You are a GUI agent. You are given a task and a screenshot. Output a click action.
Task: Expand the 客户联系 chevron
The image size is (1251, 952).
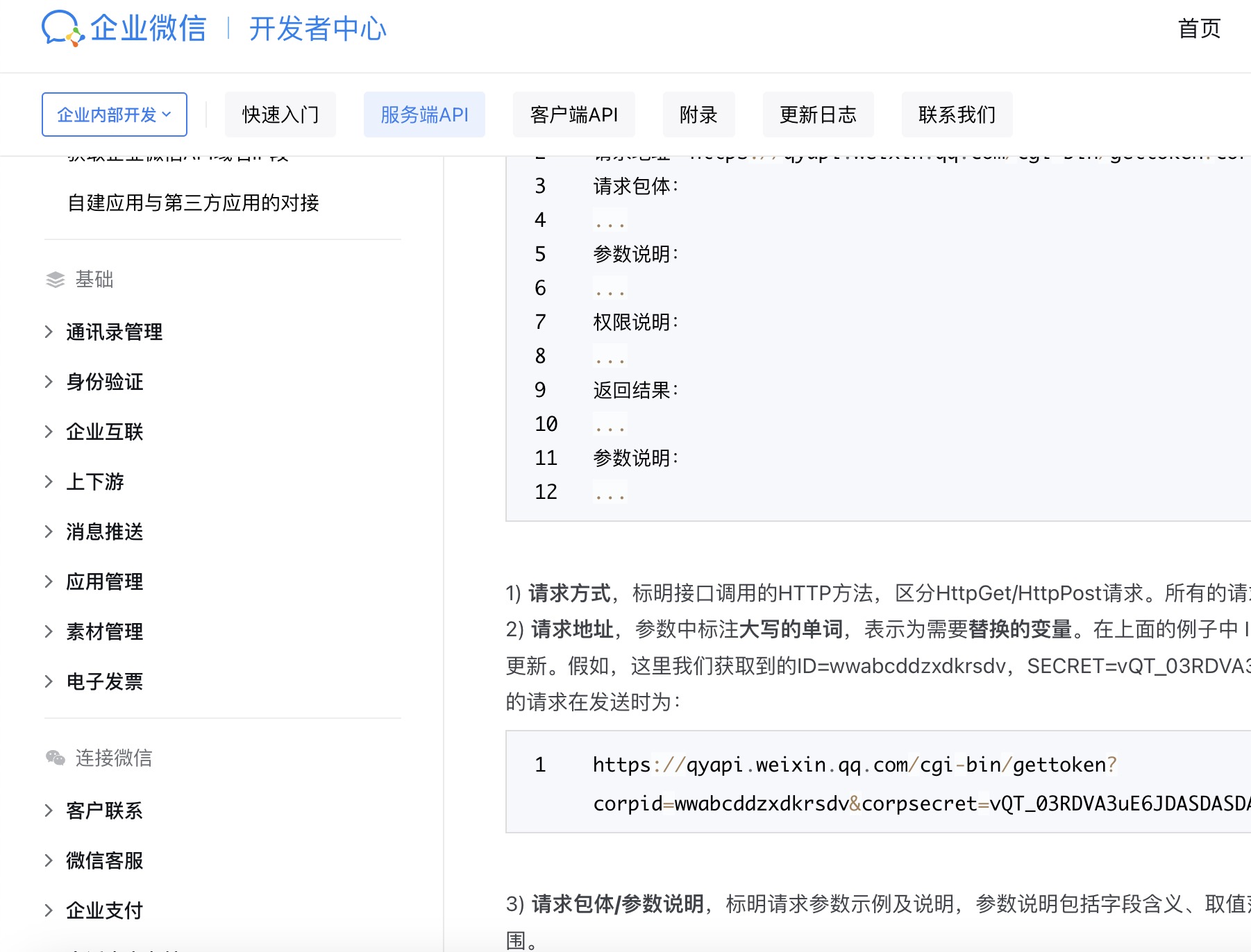click(49, 810)
